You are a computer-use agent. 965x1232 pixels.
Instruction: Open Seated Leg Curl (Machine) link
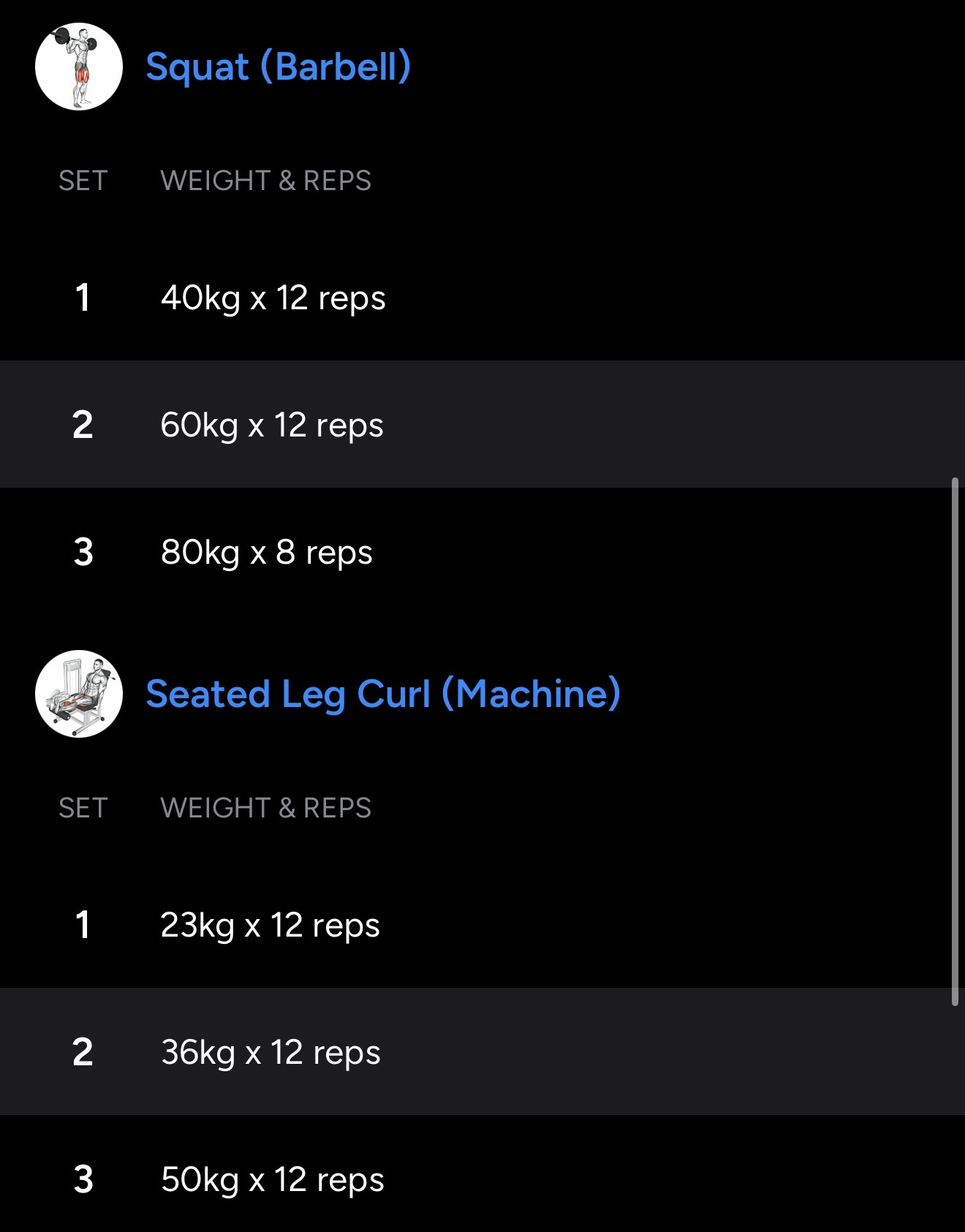(x=383, y=694)
